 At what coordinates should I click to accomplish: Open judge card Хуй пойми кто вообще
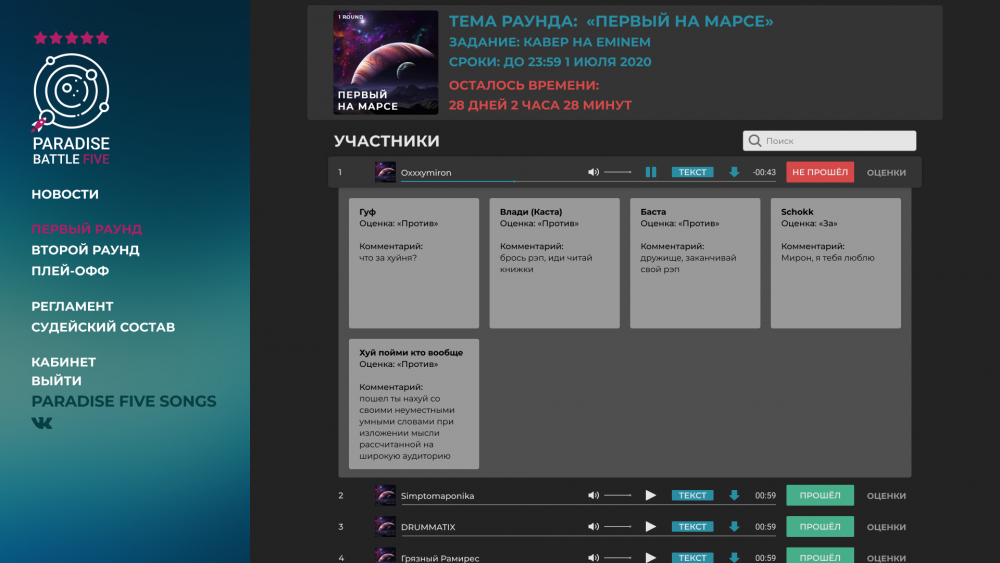click(x=414, y=404)
